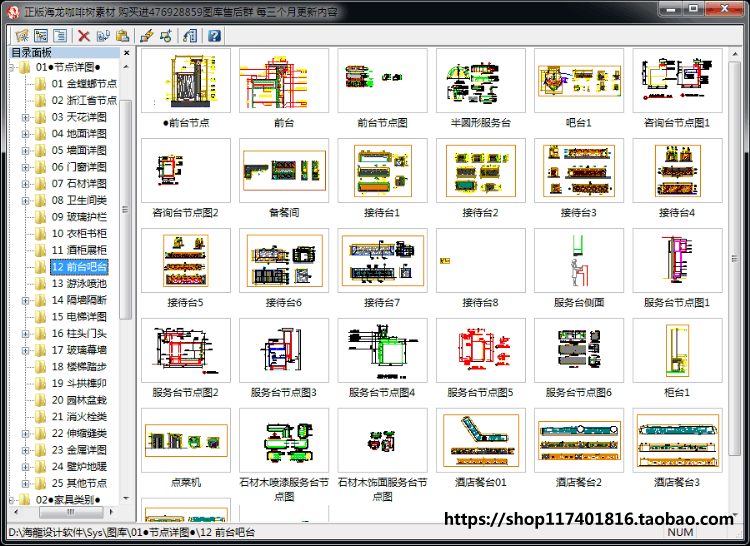Click the thumbnail pane vertical scrollbar

pos(735,258)
